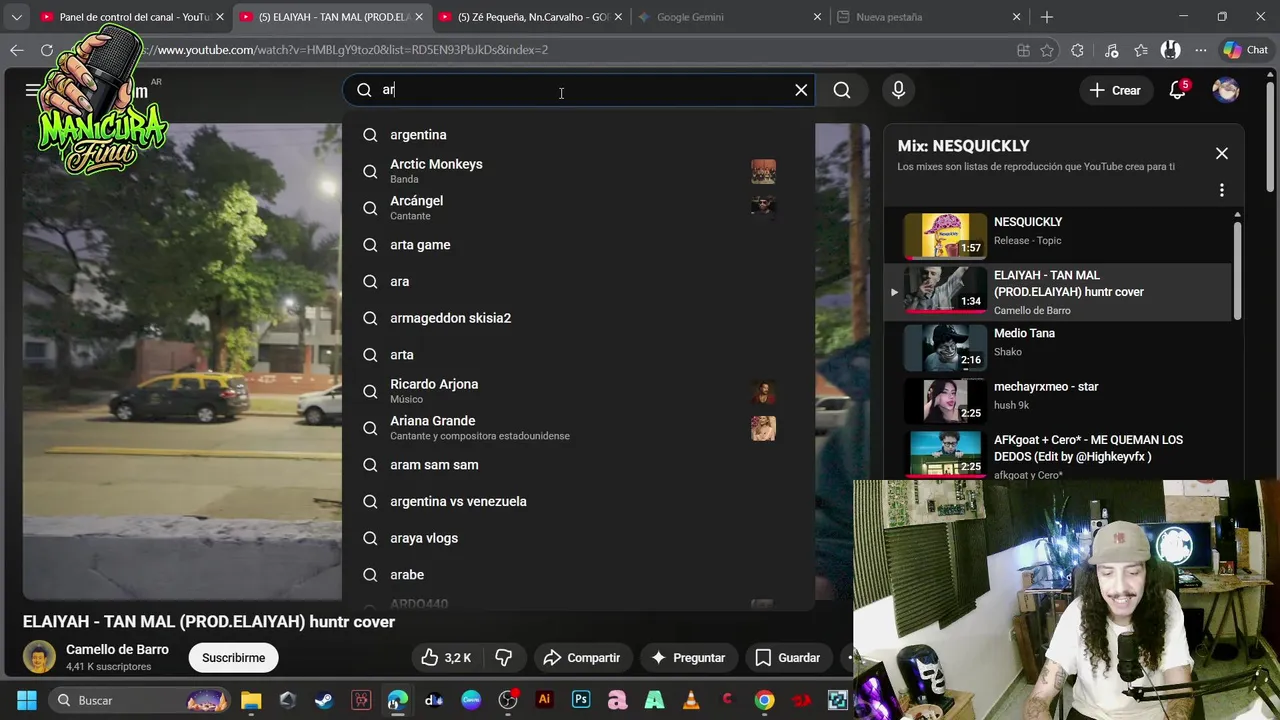1280x720 pixels.
Task: Open Edge media control music icon
Action: click(x=1111, y=50)
